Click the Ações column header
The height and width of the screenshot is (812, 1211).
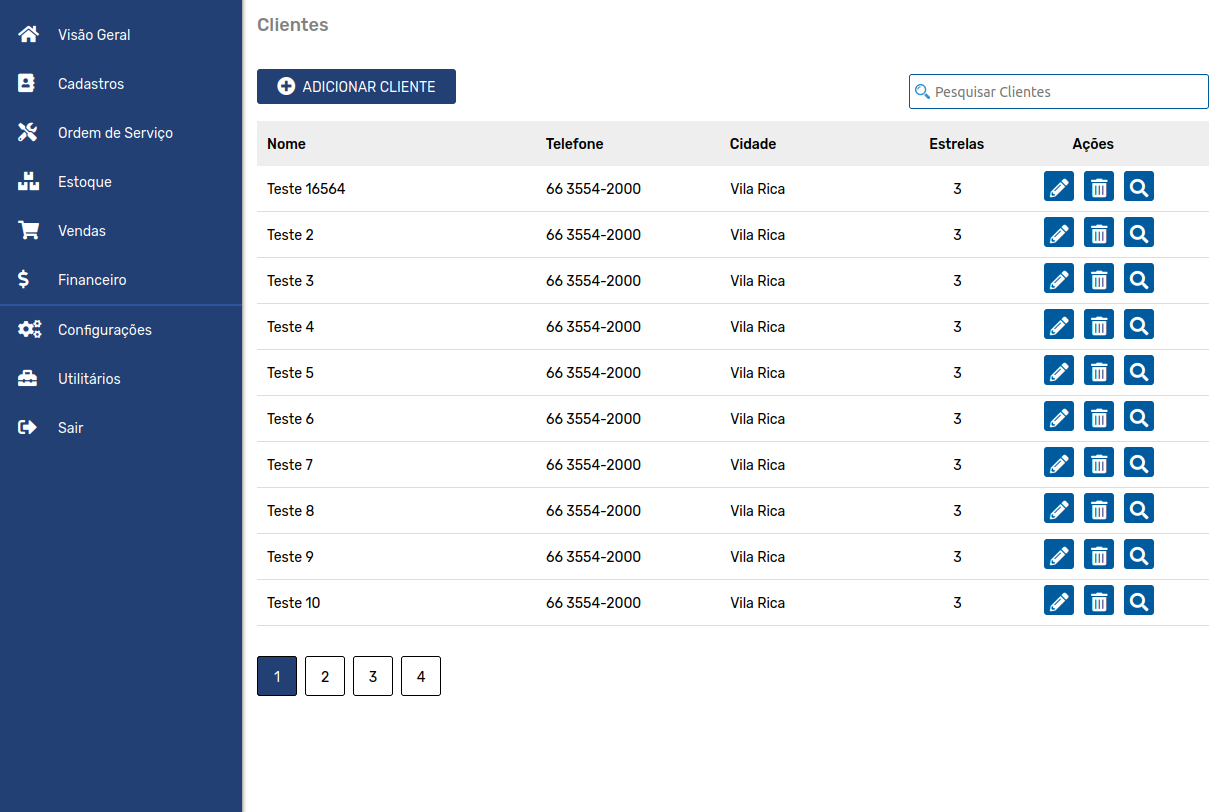(1093, 144)
